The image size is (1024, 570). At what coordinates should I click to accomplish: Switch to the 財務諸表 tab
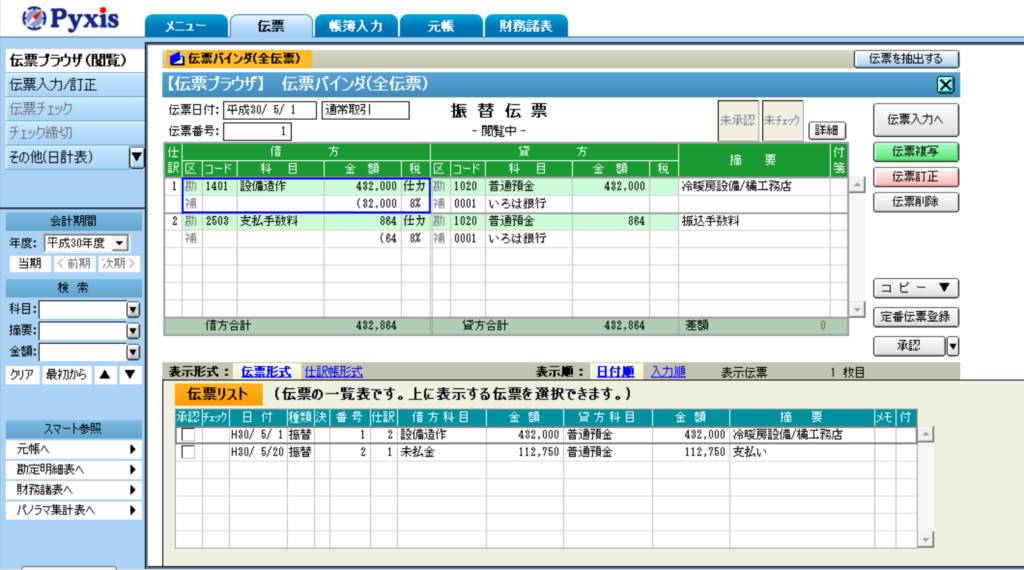point(525,26)
